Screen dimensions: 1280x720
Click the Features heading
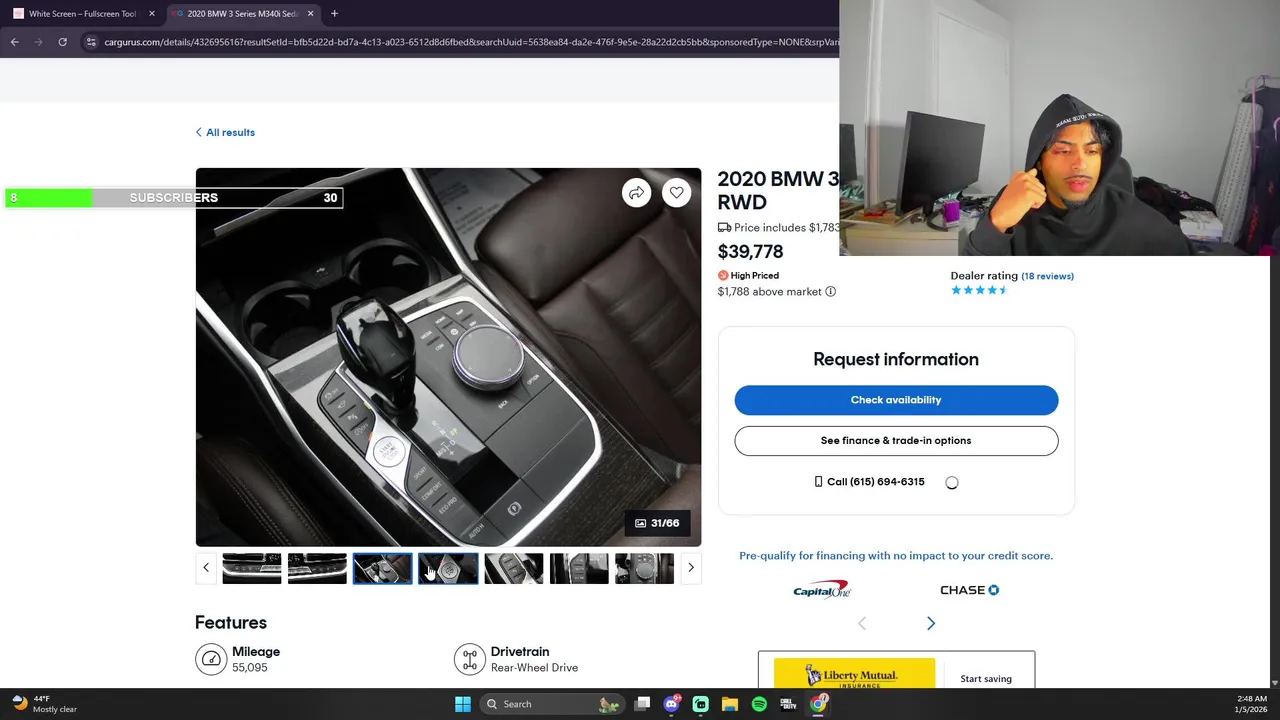tap(231, 623)
